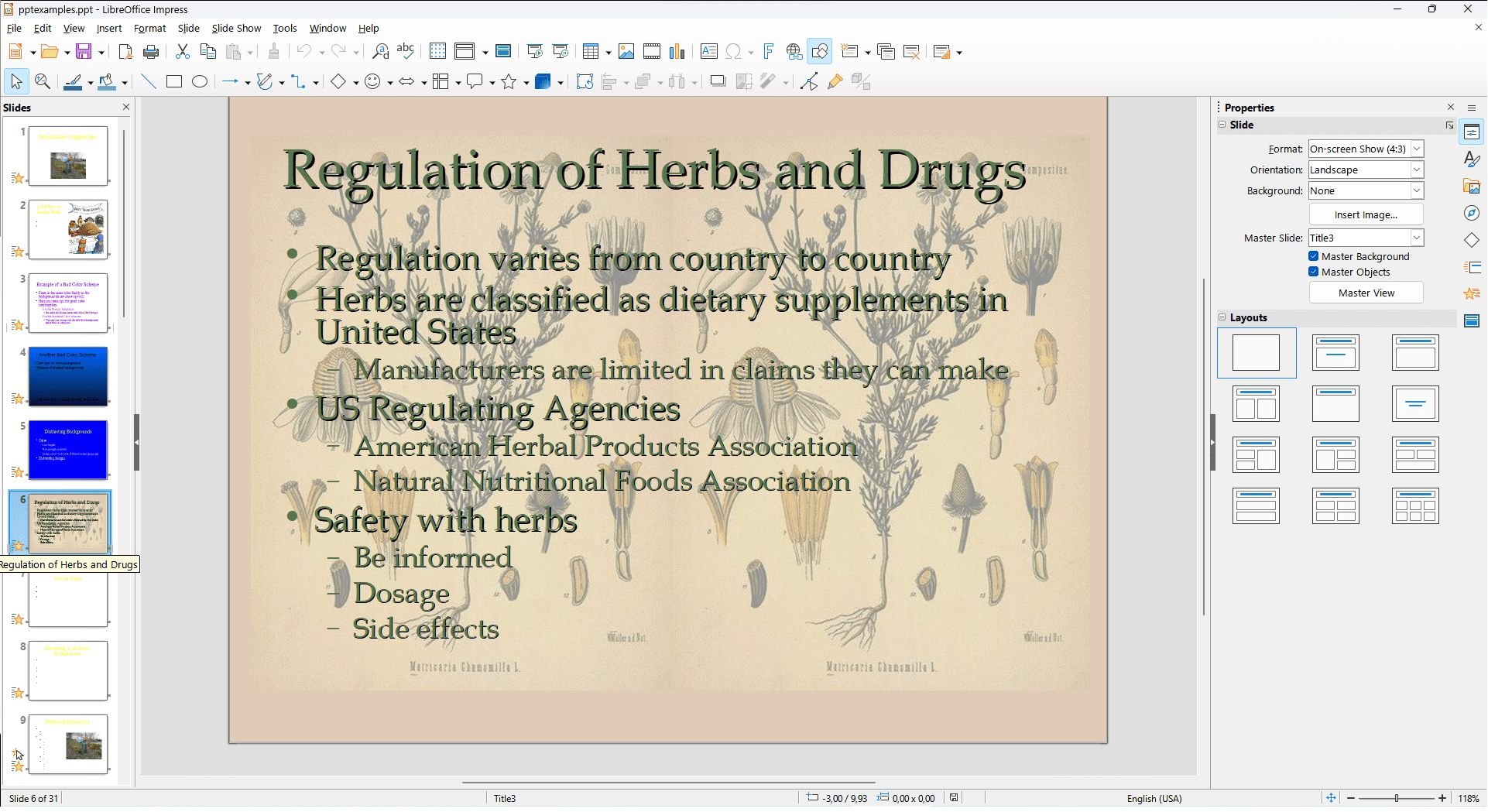Image resolution: width=1488 pixels, height=812 pixels.
Task: Close the Slides panel
Action: [x=126, y=107]
